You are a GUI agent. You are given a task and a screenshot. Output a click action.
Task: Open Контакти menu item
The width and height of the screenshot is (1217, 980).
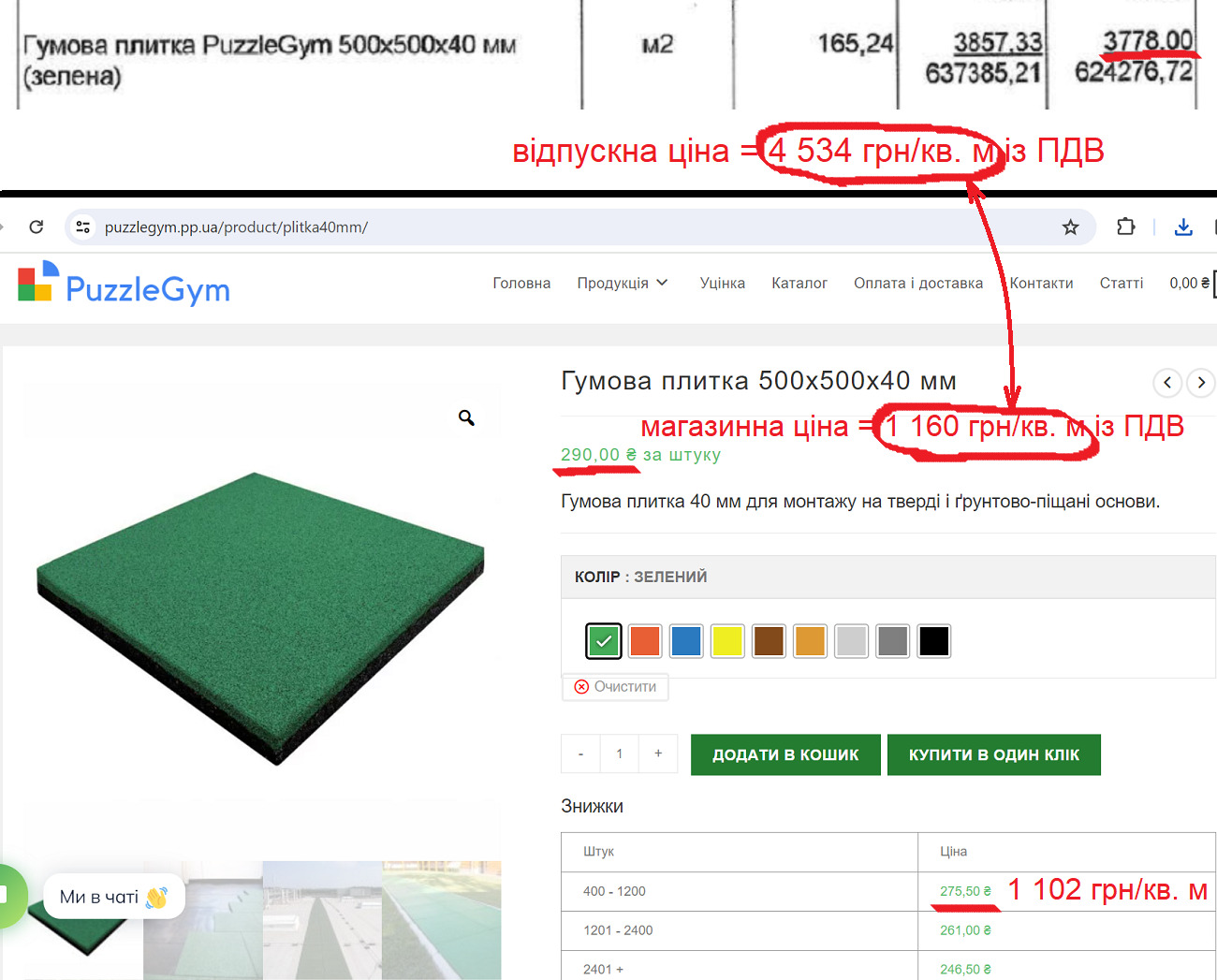point(1041,283)
